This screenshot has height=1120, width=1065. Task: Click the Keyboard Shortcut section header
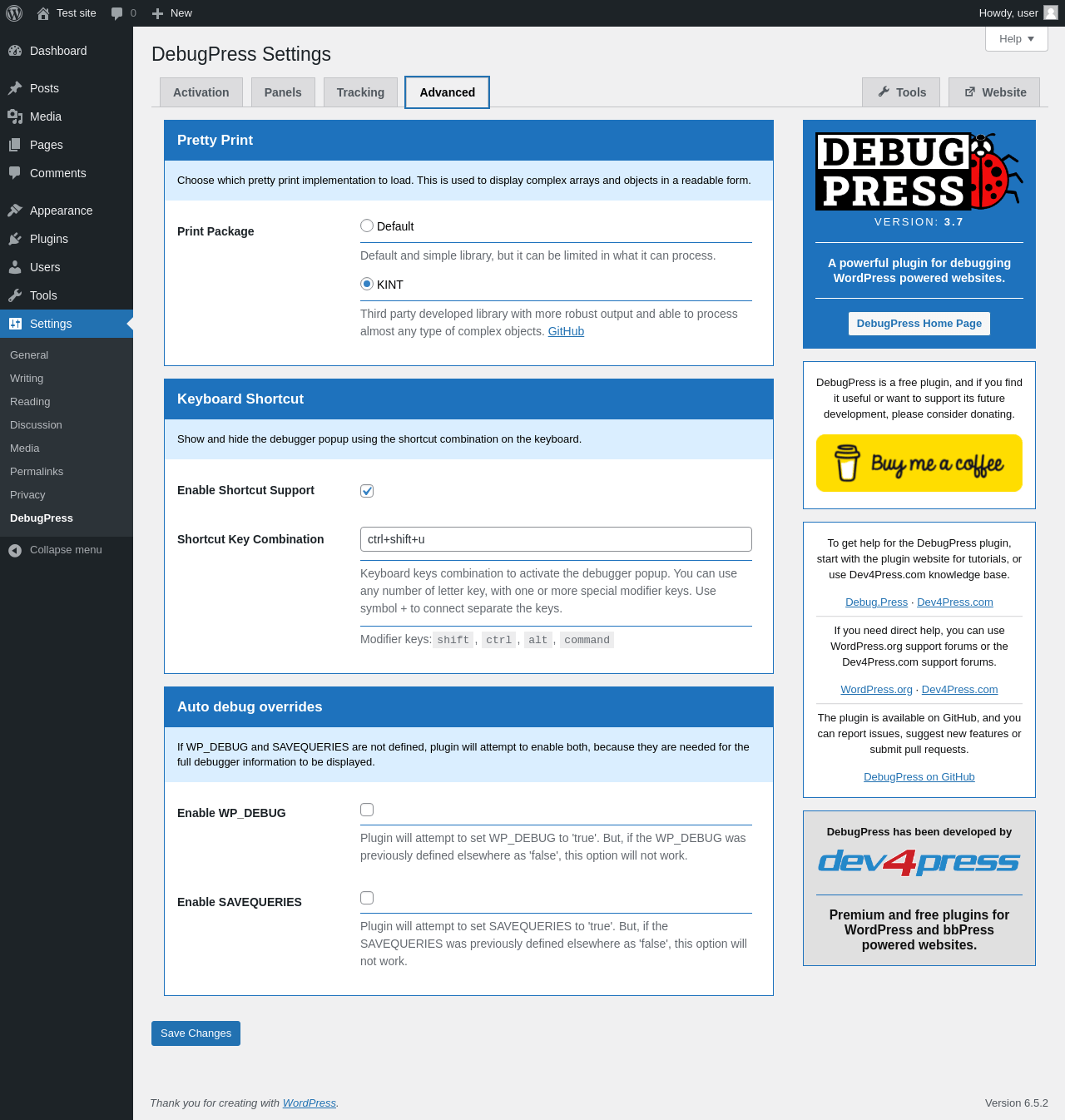[x=468, y=399]
